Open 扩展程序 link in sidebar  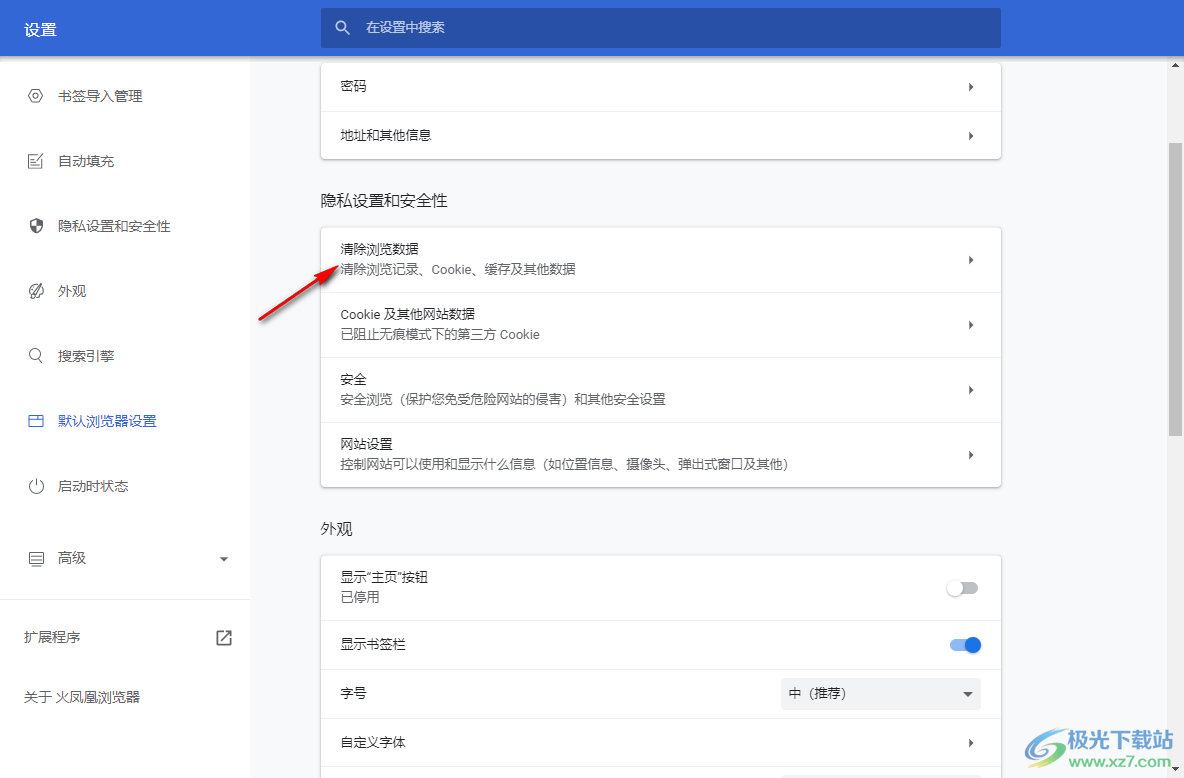(x=51, y=638)
